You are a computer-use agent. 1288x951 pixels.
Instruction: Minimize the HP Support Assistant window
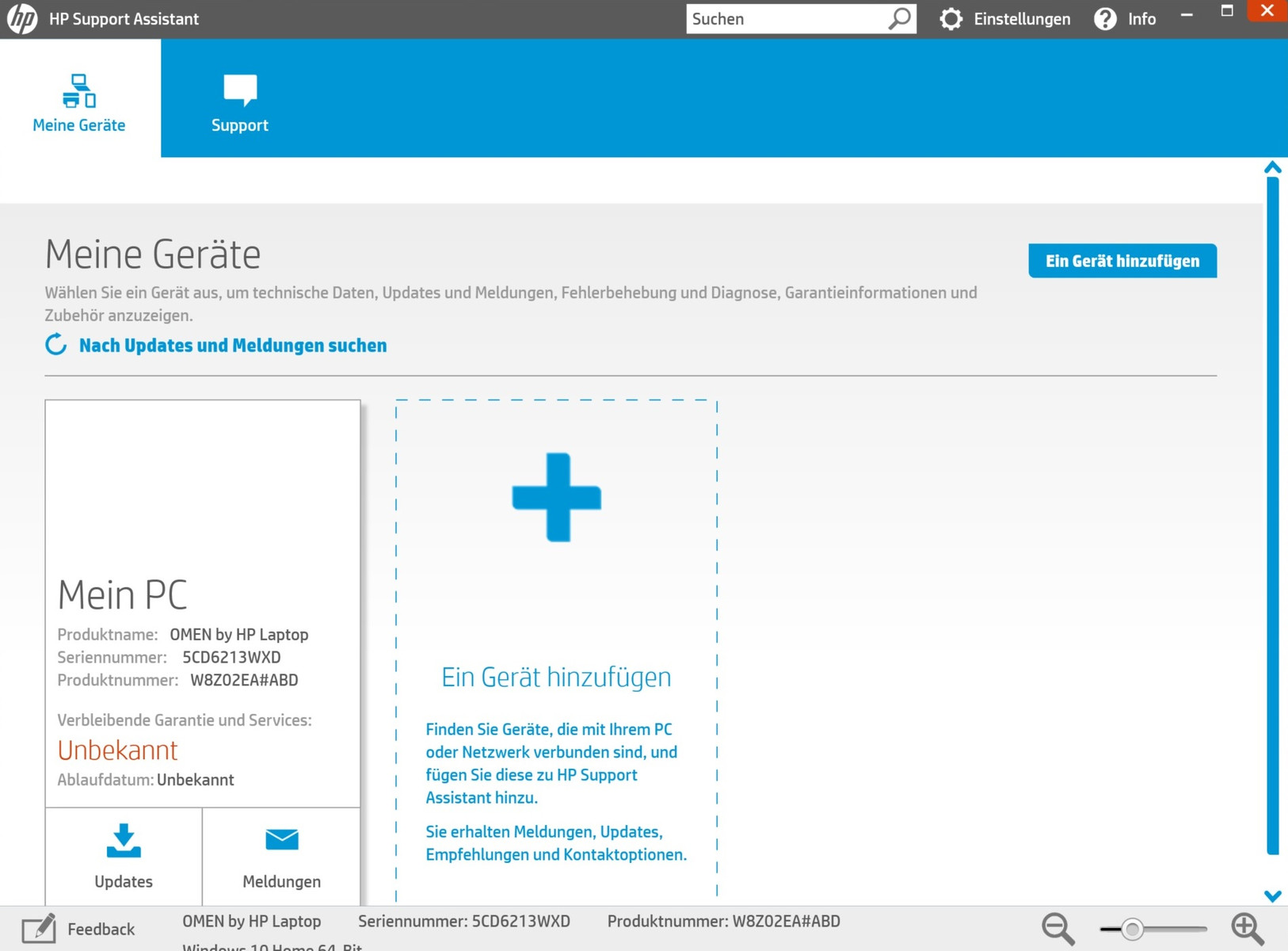(1187, 14)
